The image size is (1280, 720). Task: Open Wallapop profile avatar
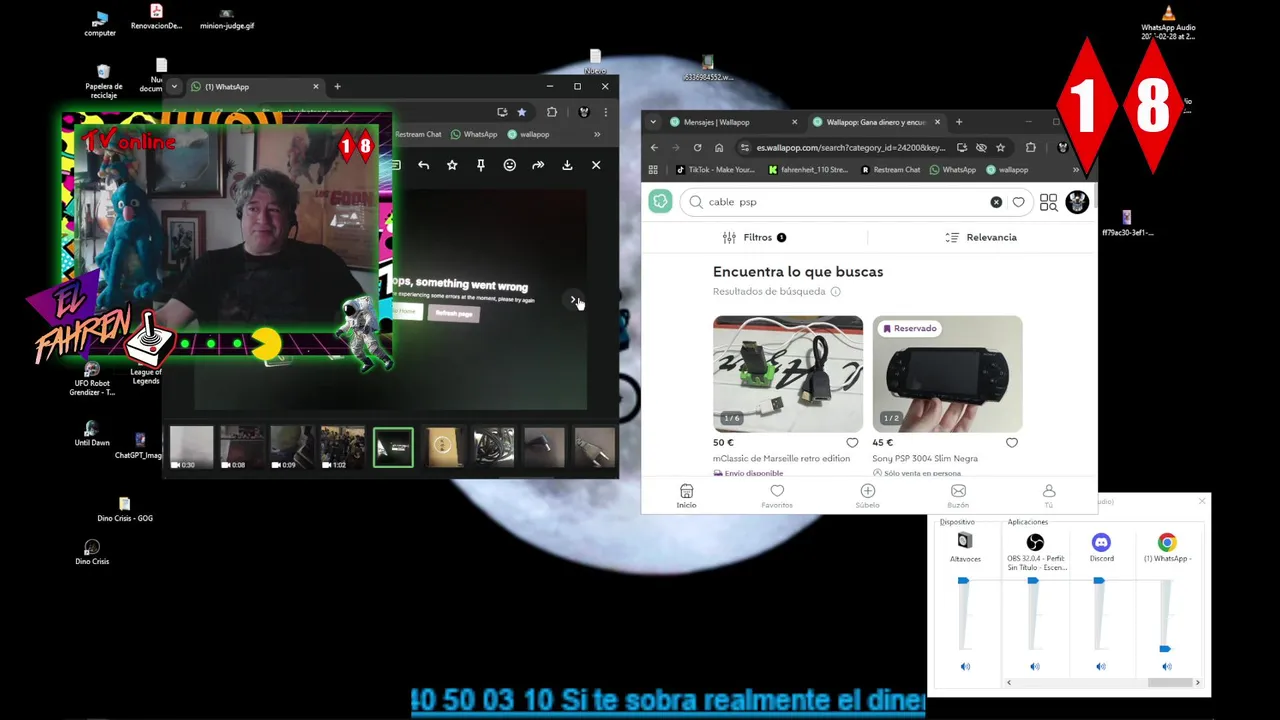(x=1077, y=202)
